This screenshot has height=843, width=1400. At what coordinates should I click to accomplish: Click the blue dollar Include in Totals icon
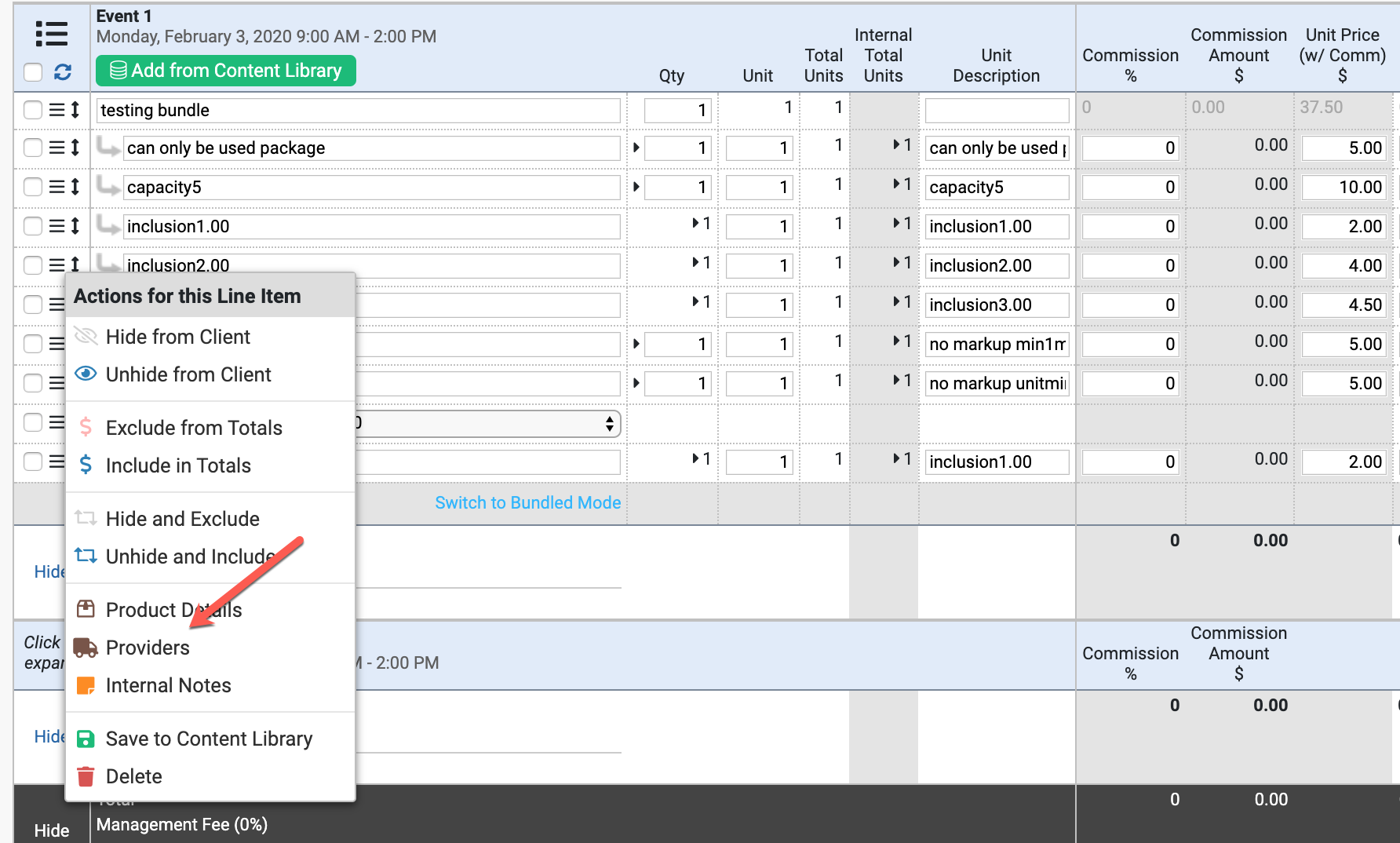(x=86, y=465)
